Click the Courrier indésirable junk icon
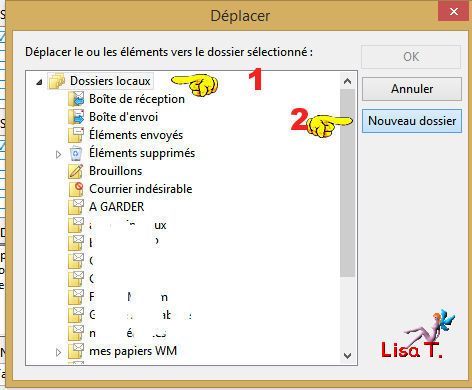This screenshot has height=390, width=472. 76,189
